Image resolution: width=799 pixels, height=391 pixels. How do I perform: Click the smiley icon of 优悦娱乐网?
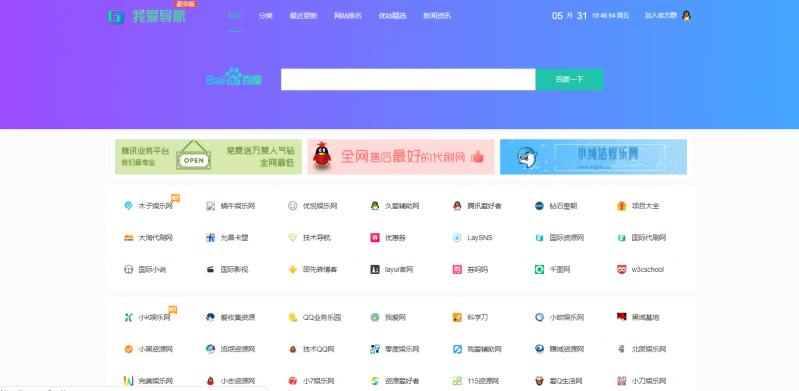point(292,206)
